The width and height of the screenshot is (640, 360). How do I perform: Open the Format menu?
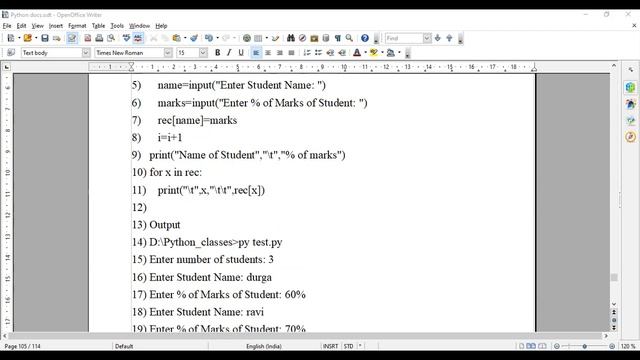pyautogui.click(x=77, y=26)
